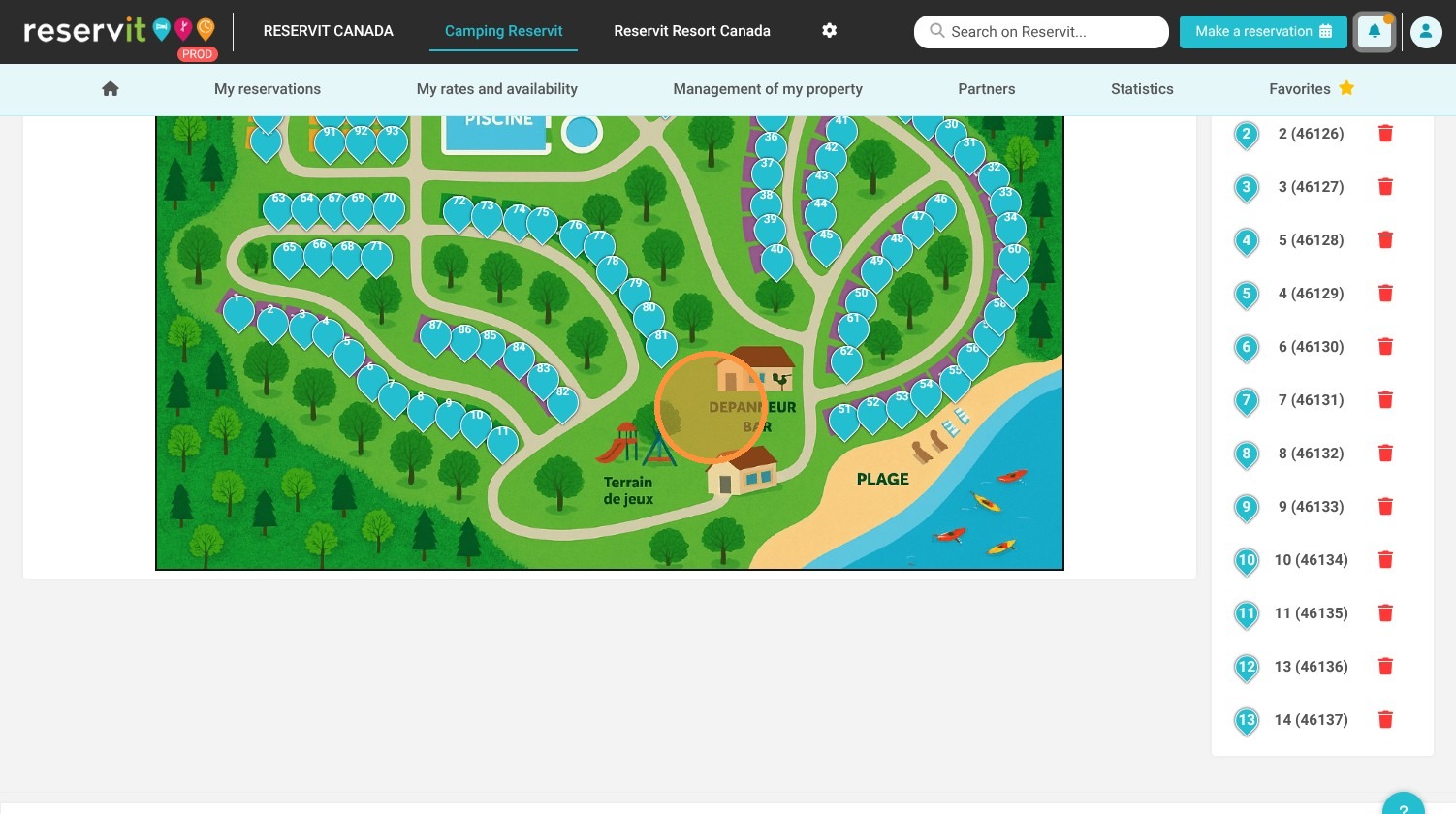Click numbered pin 13 in the list
The image size is (1456, 814).
coord(1247,721)
